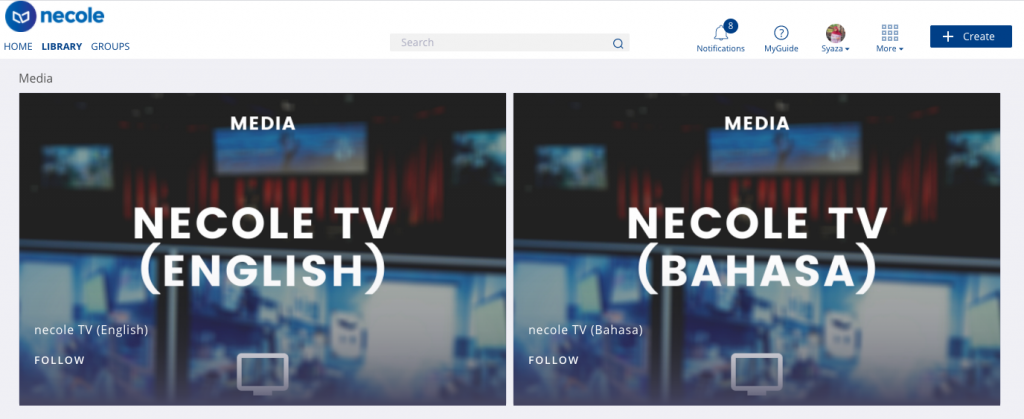The width and height of the screenshot is (1024, 419).
Task: Go to GROUPS
Action: (x=110, y=46)
